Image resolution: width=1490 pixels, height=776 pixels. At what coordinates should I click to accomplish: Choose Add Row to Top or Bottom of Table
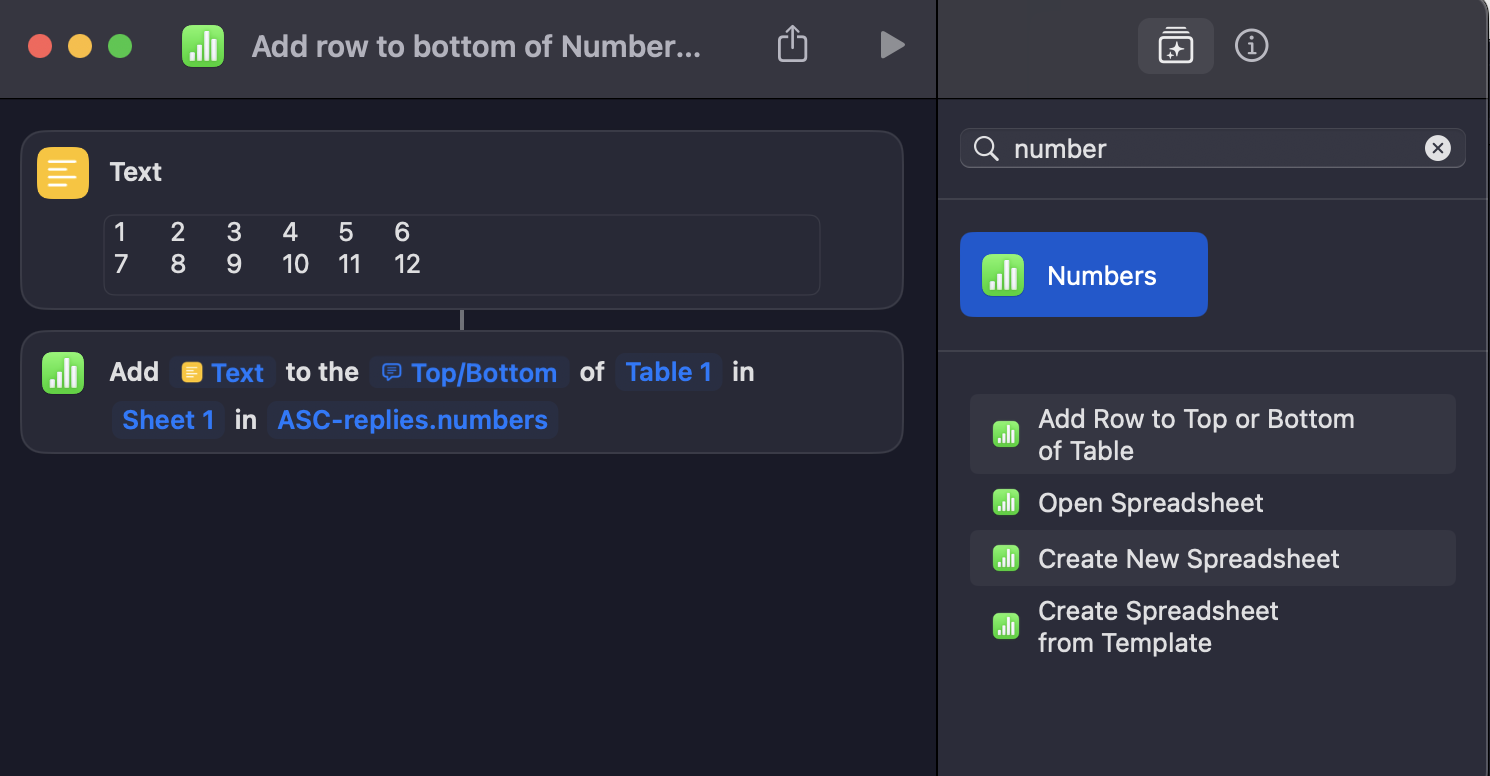click(1196, 434)
